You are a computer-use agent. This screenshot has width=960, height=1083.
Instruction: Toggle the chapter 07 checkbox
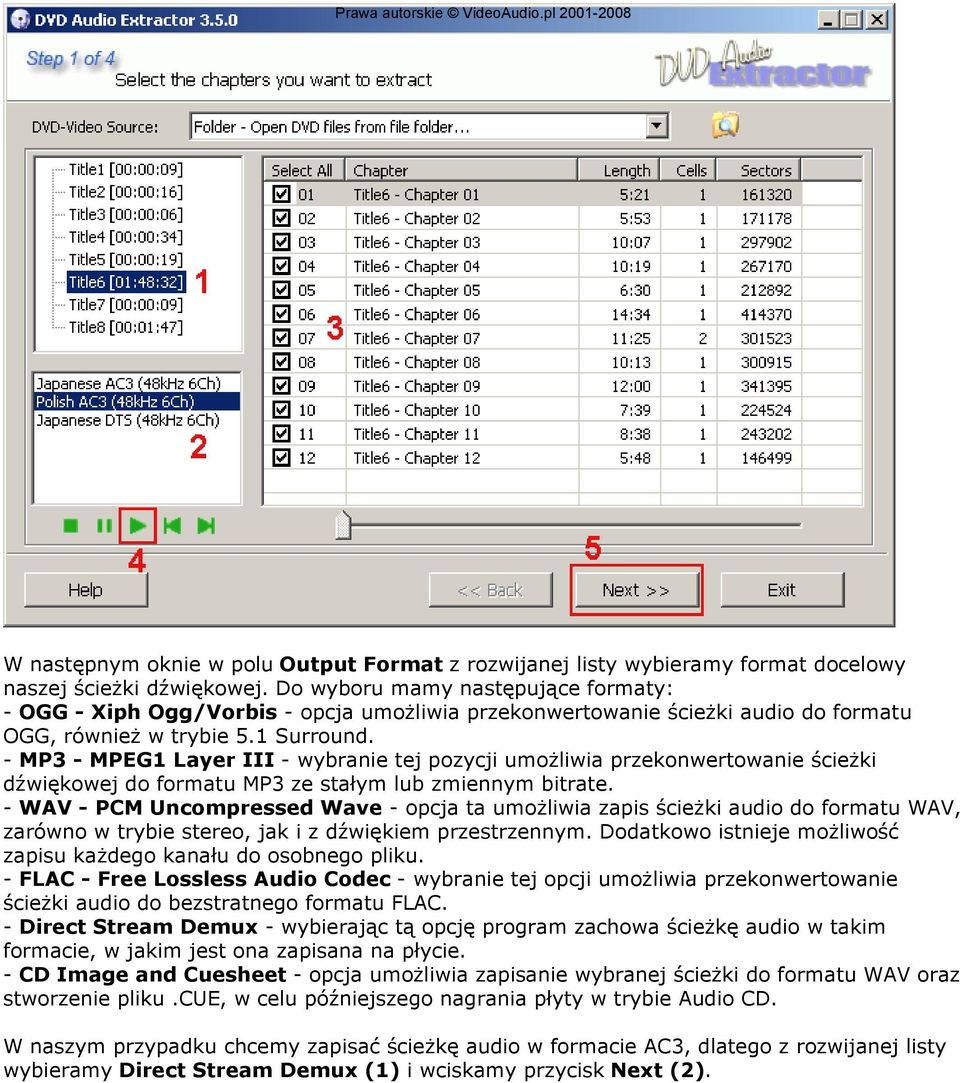[281, 338]
